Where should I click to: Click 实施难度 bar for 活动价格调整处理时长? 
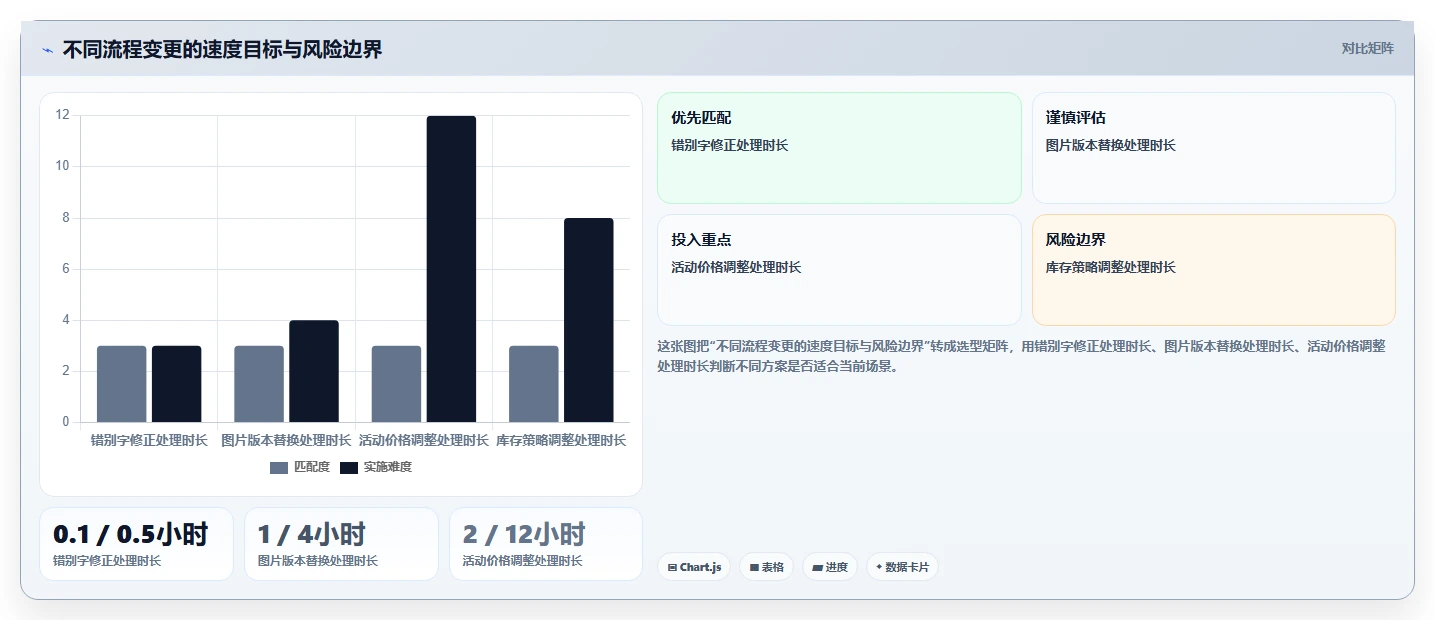coord(451,269)
